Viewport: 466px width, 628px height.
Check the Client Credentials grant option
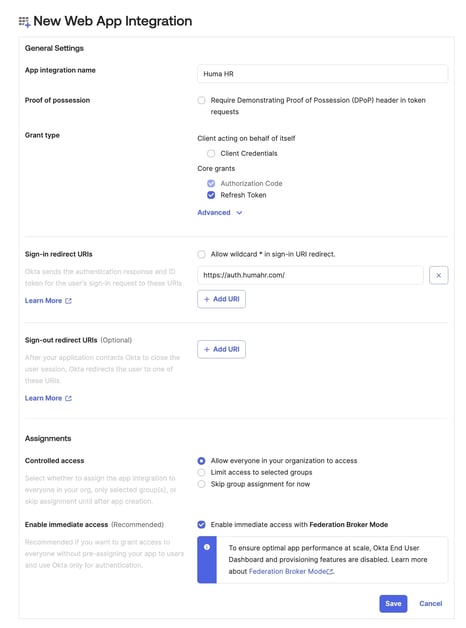point(211,153)
